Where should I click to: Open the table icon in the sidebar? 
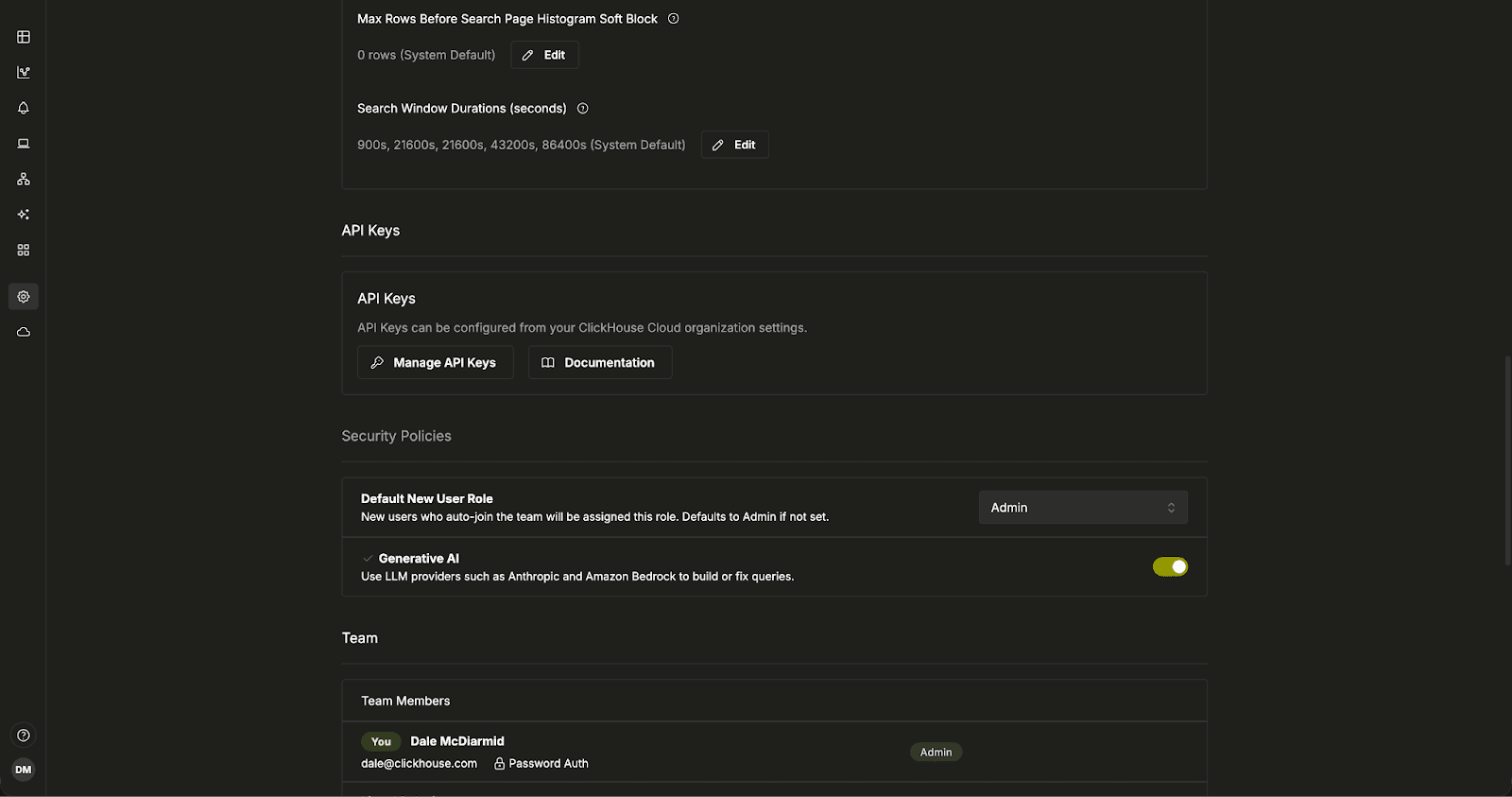coord(24,37)
